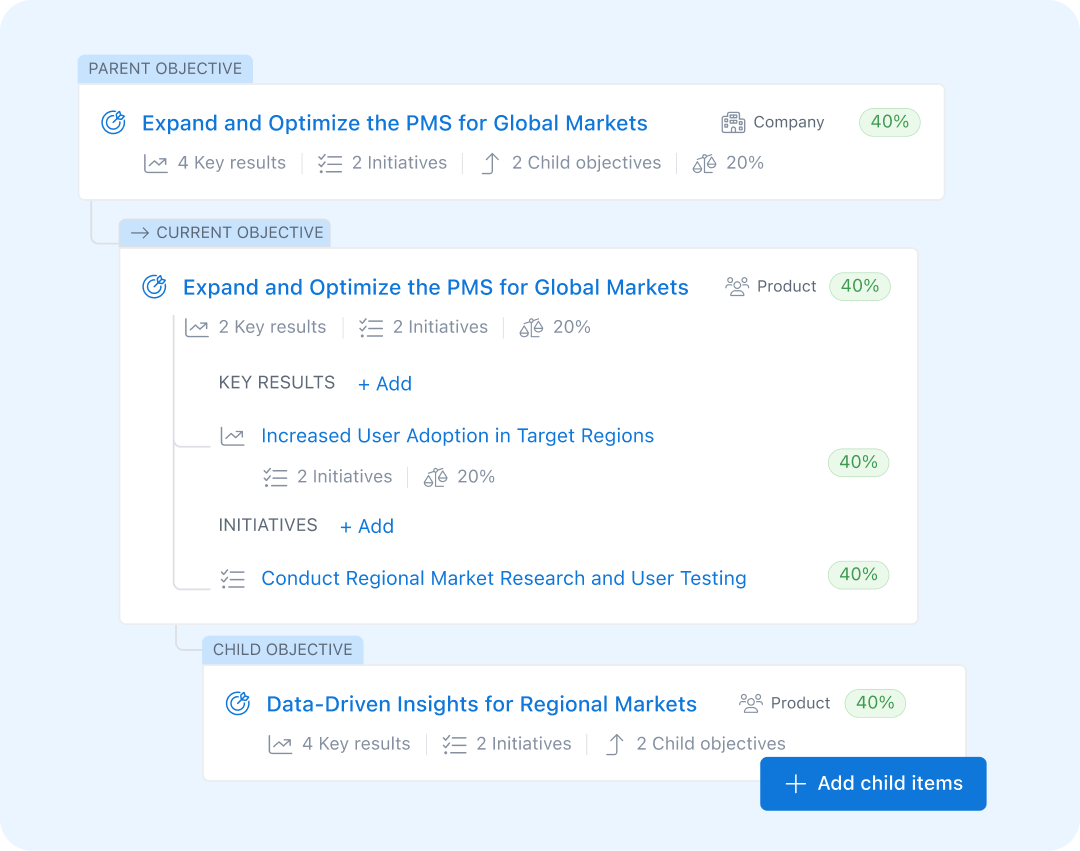Click the arrow icon in the CURRENT OBJECTIVE label
Image resolution: width=1080 pixels, height=851 pixels.
click(140, 233)
